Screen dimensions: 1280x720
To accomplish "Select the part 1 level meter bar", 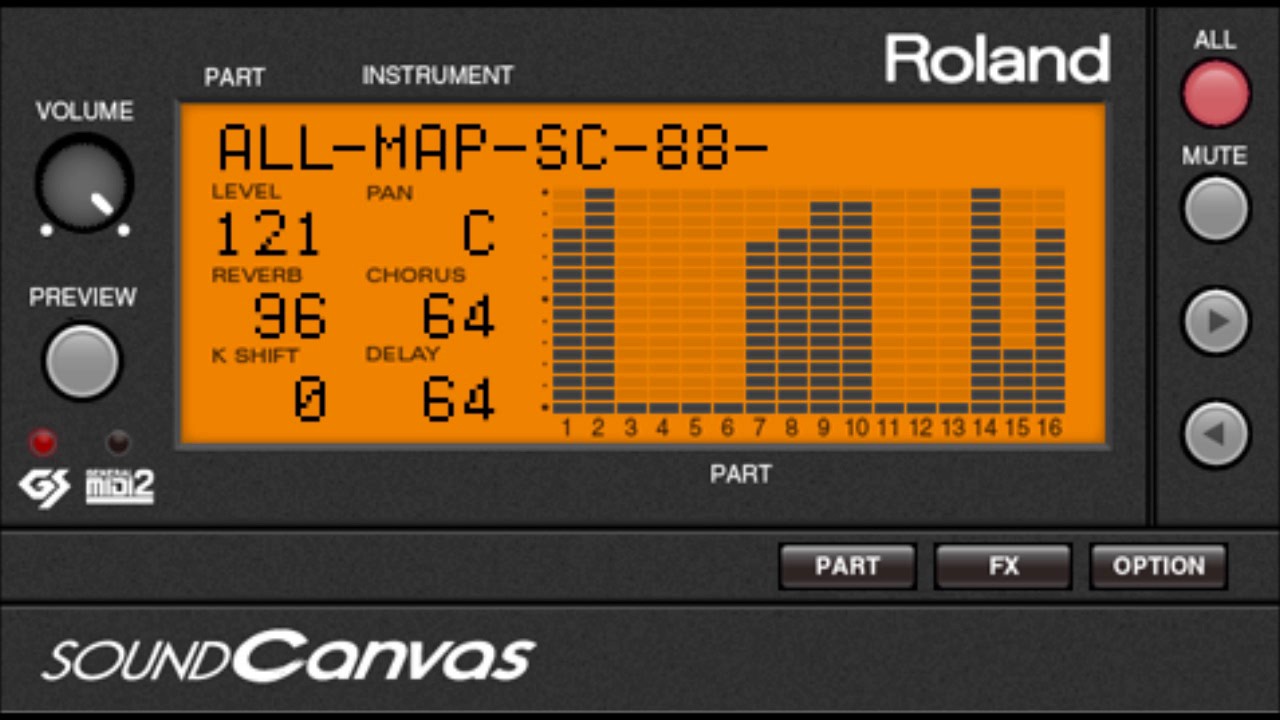I will pyautogui.click(x=567, y=321).
